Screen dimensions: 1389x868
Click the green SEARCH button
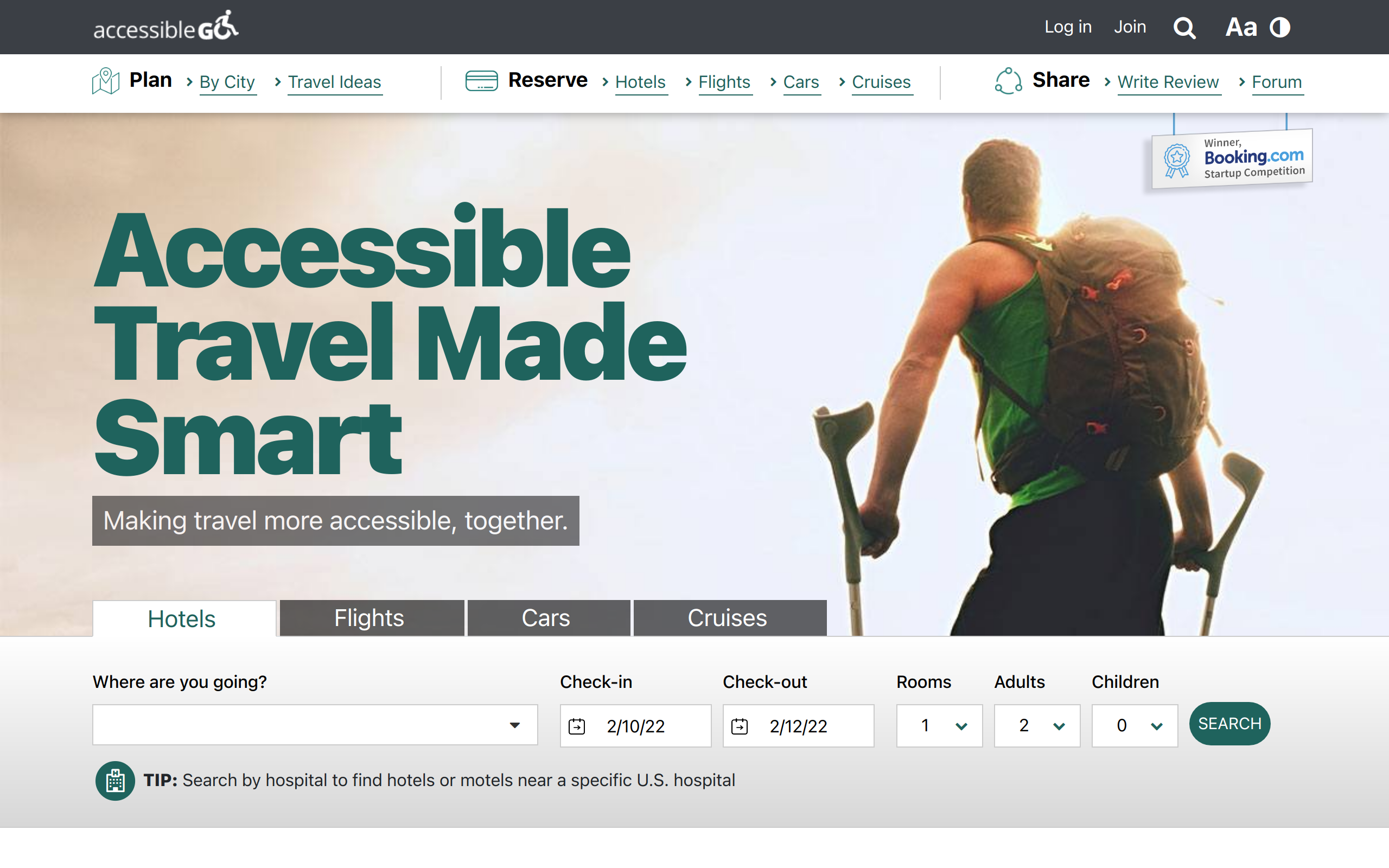click(x=1229, y=723)
